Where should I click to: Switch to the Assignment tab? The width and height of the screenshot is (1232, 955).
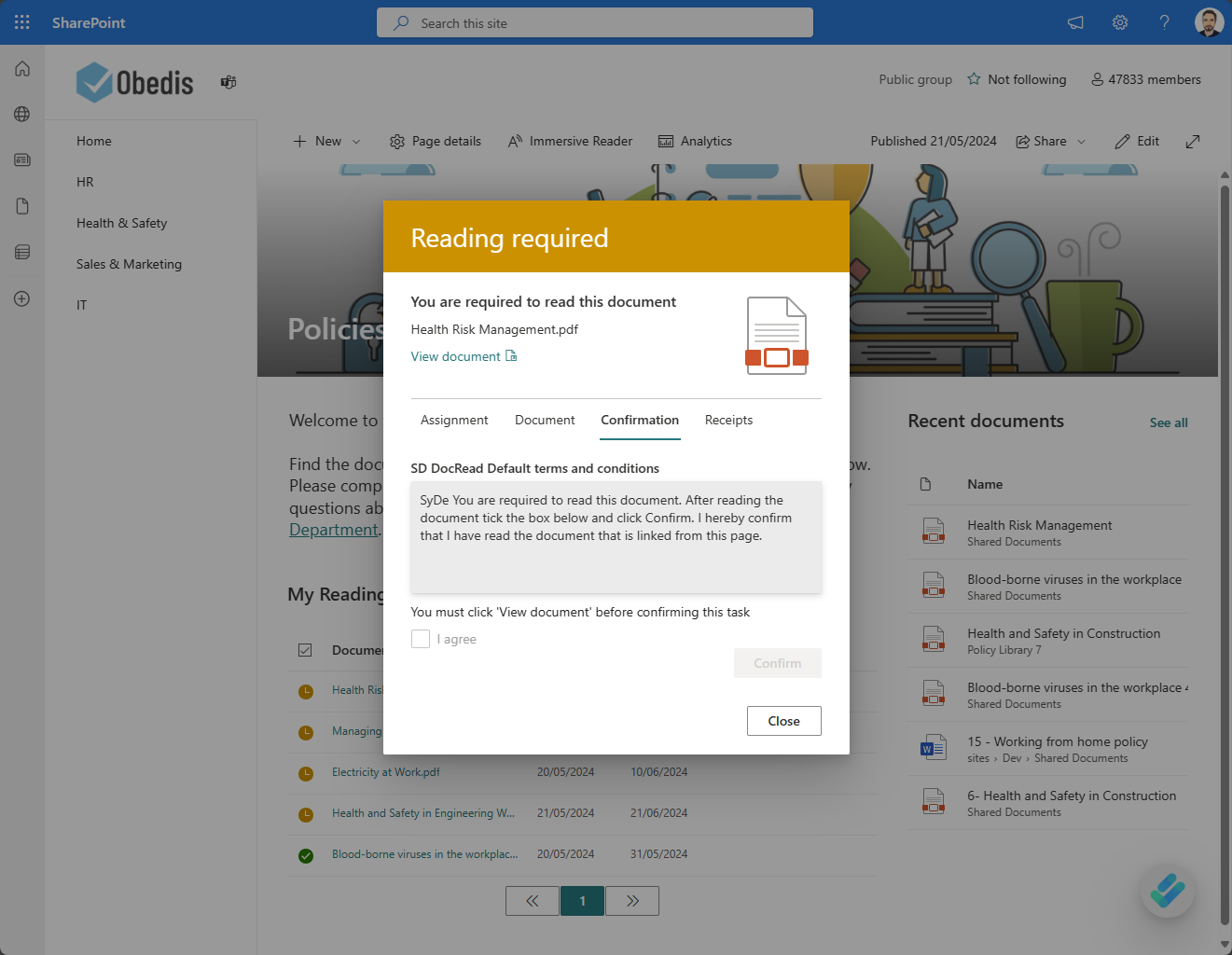coord(454,421)
